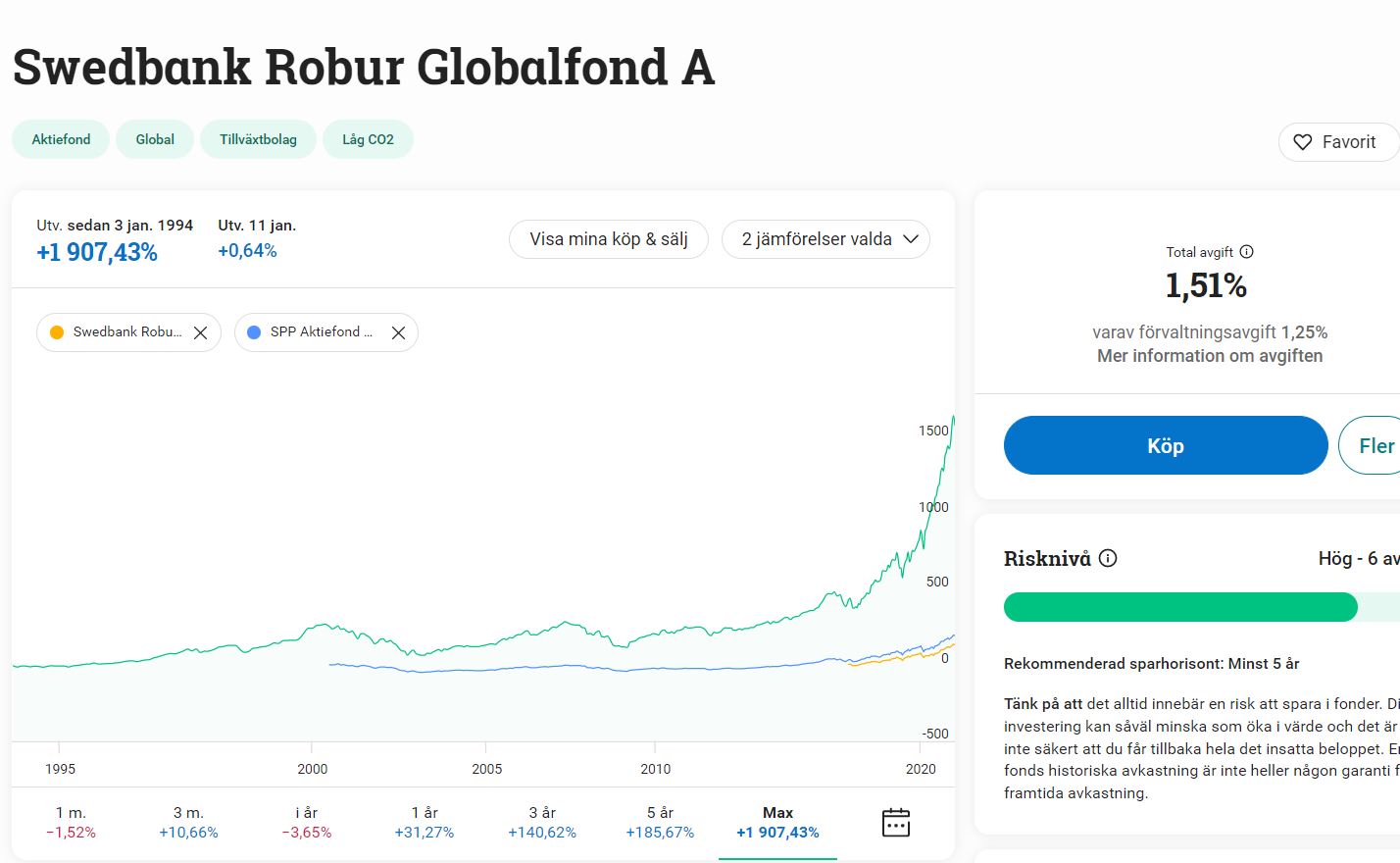Click the info icon beside Total avgift
The height and width of the screenshot is (863, 1400).
[1247, 252]
